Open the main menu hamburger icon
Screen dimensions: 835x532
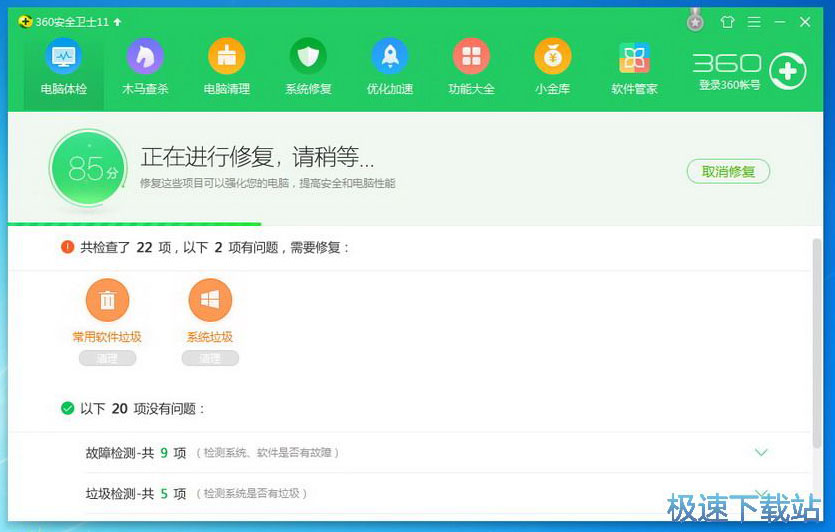754,22
